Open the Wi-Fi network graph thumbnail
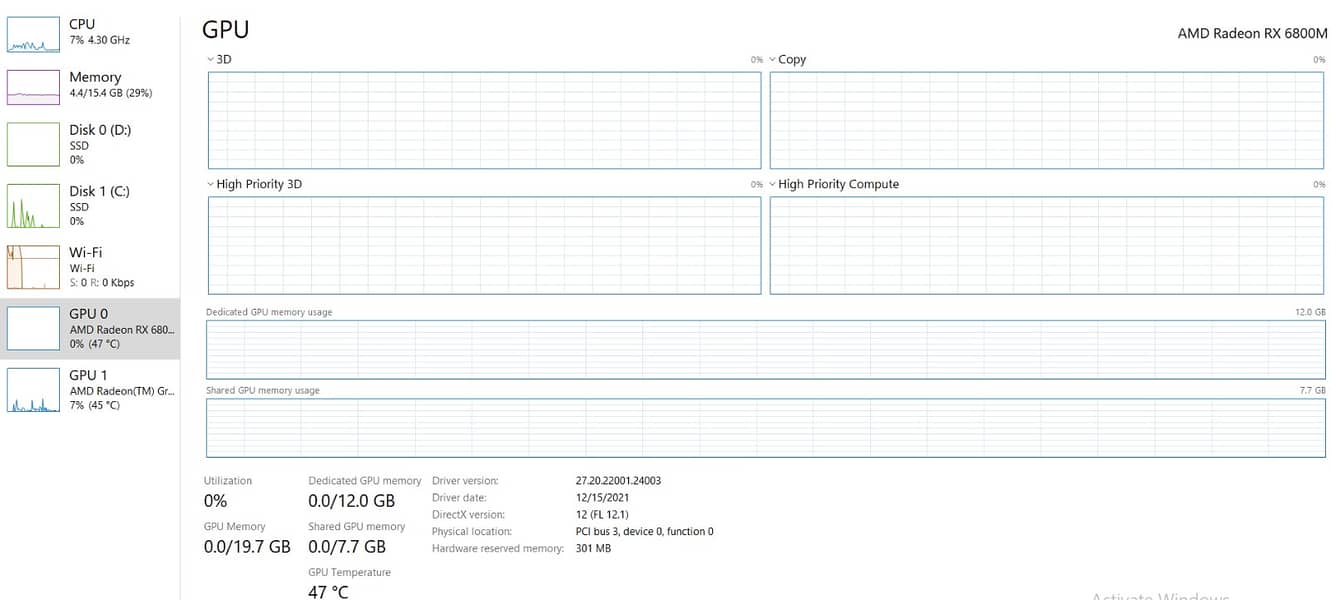Viewport: 1331px width, 600px height. pos(34,267)
